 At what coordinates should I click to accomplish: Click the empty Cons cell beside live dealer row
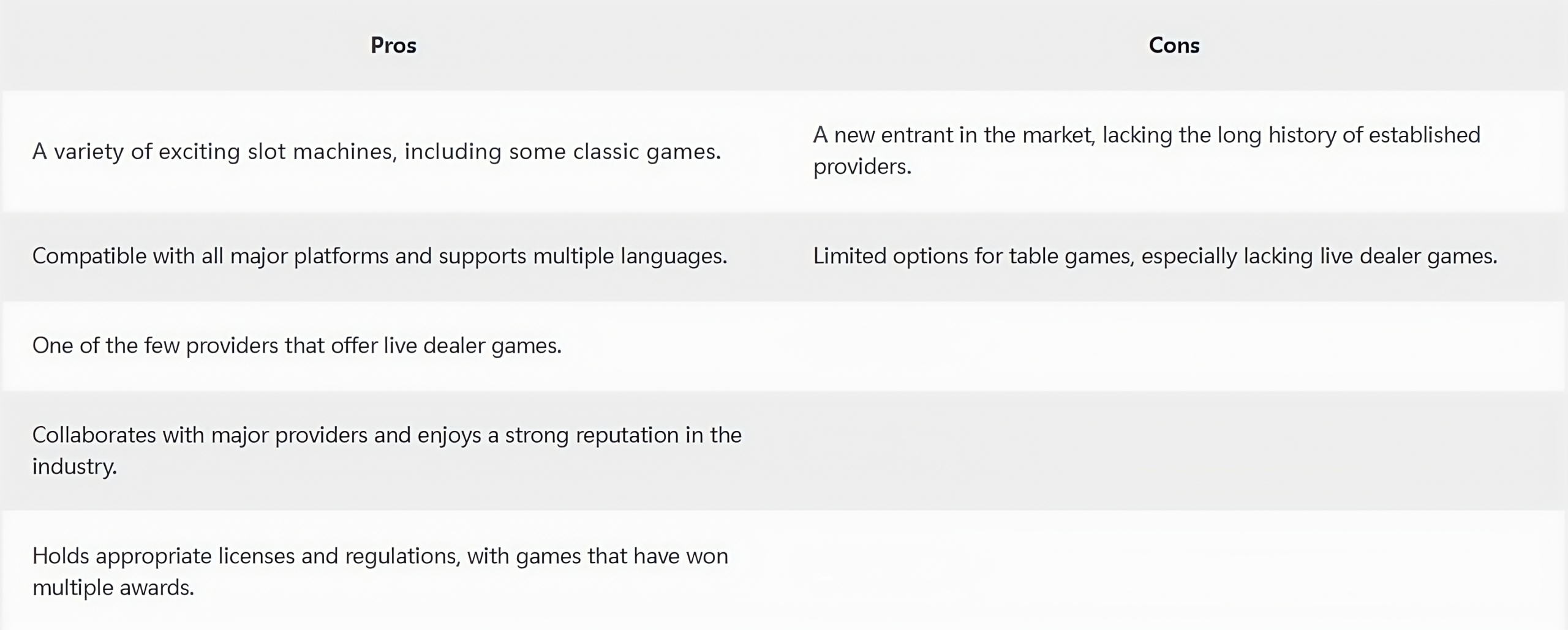coord(1173,346)
